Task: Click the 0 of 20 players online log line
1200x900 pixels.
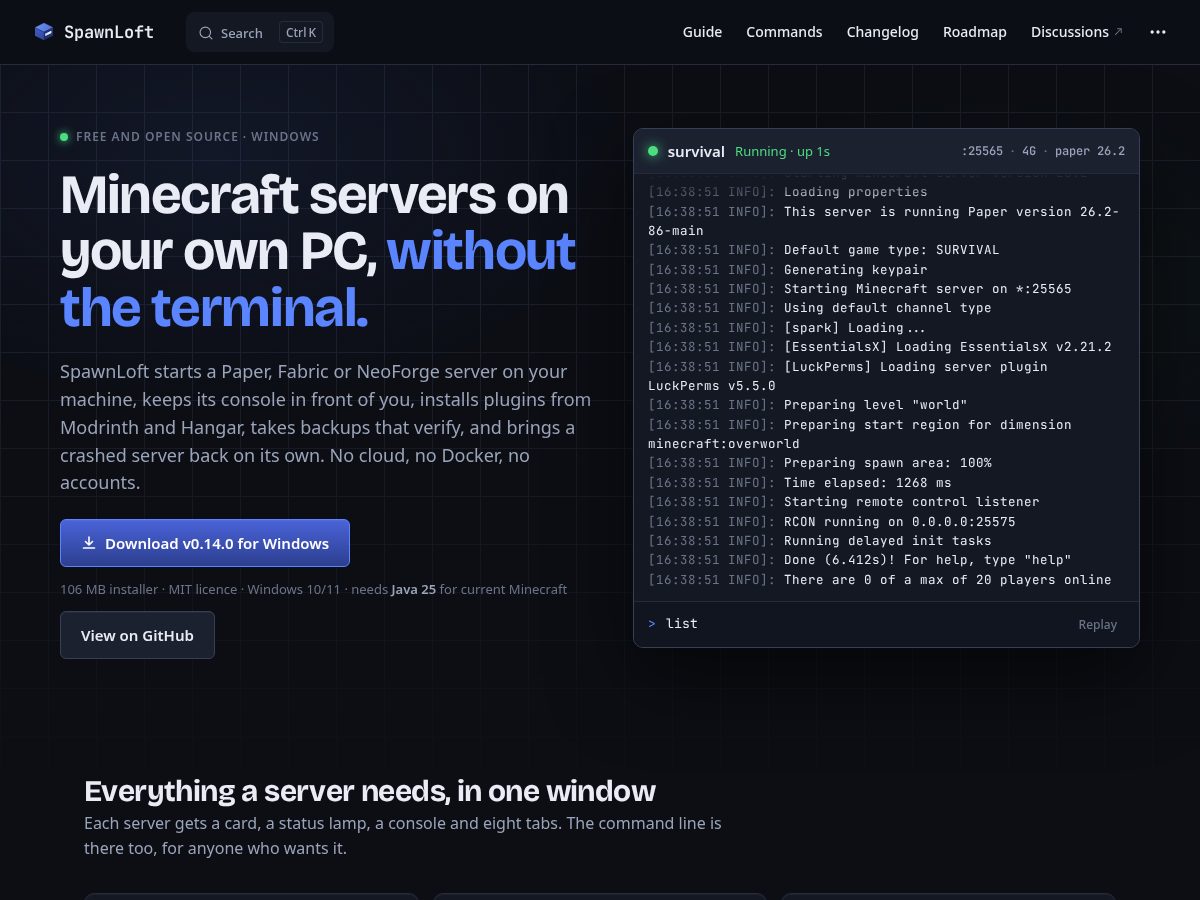Action: [x=879, y=579]
